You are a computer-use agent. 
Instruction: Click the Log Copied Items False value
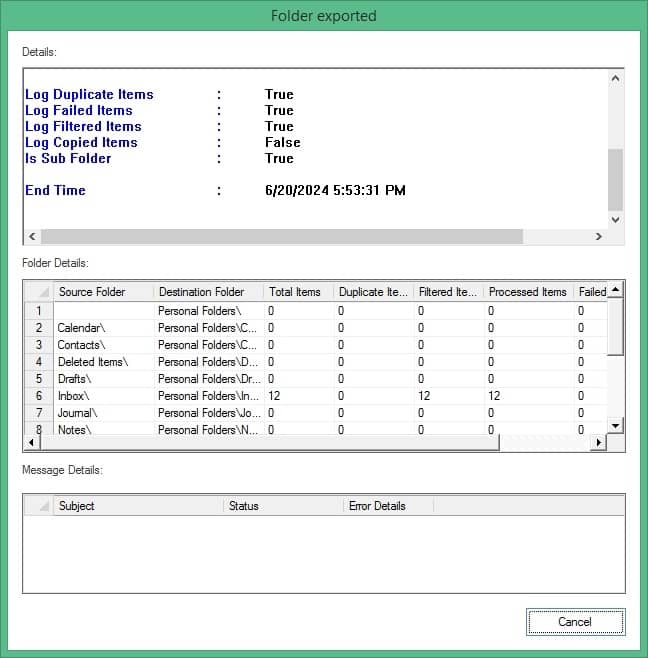(282, 142)
